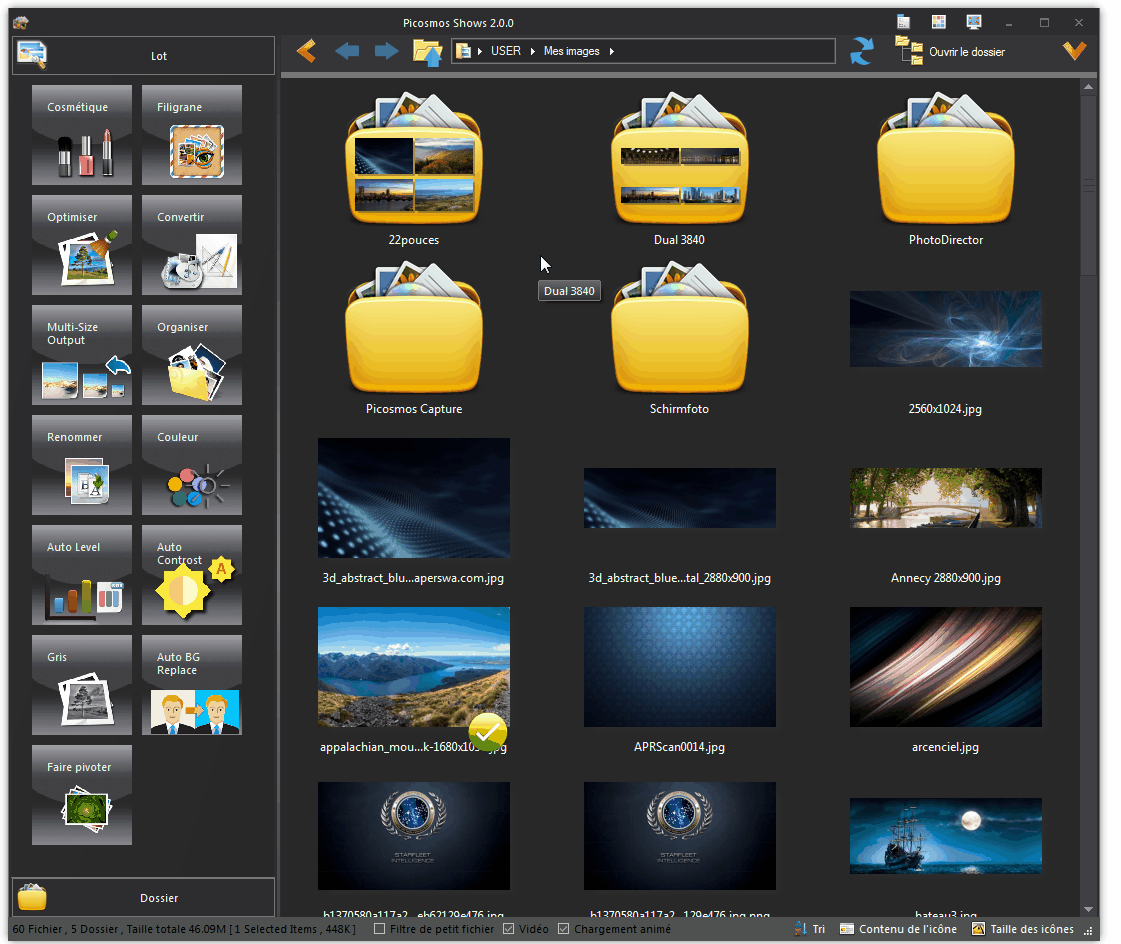Click the orange back chevron icon
This screenshot has width=1121, height=944.
pyautogui.click(x=307, y=51)
